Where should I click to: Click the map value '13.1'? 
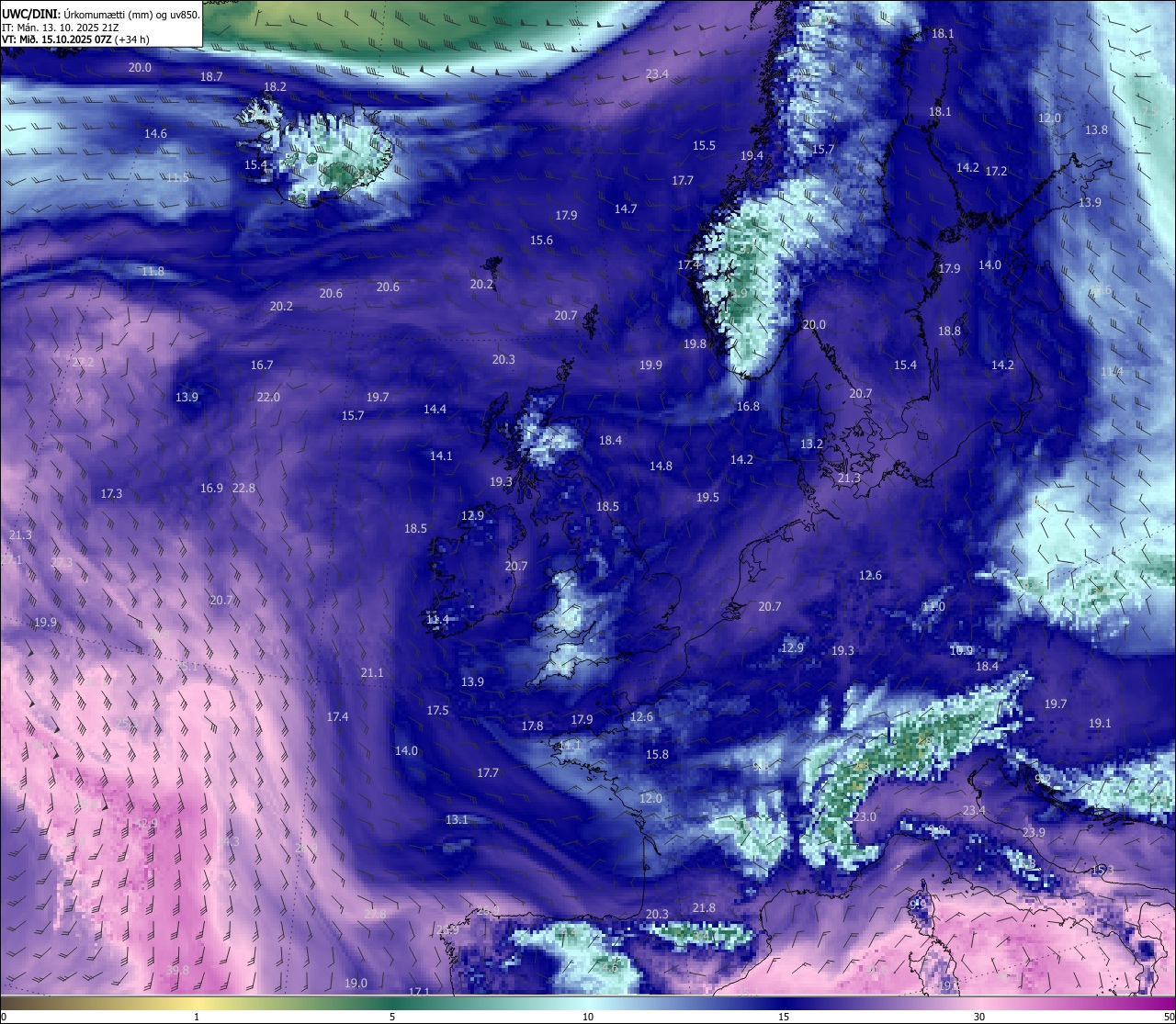457,819
